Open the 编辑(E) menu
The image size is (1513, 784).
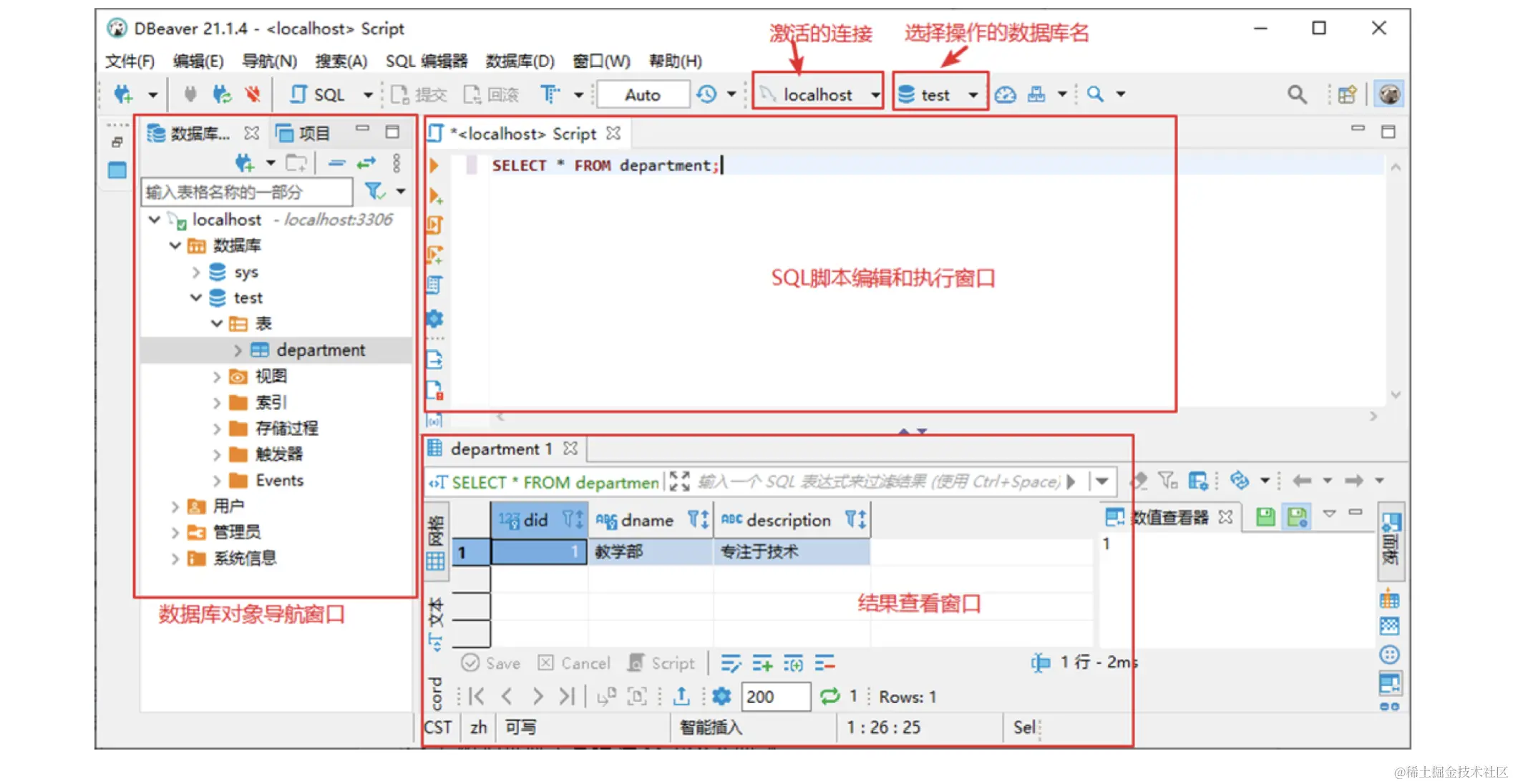pyautogui.click(x=198, y=61)
